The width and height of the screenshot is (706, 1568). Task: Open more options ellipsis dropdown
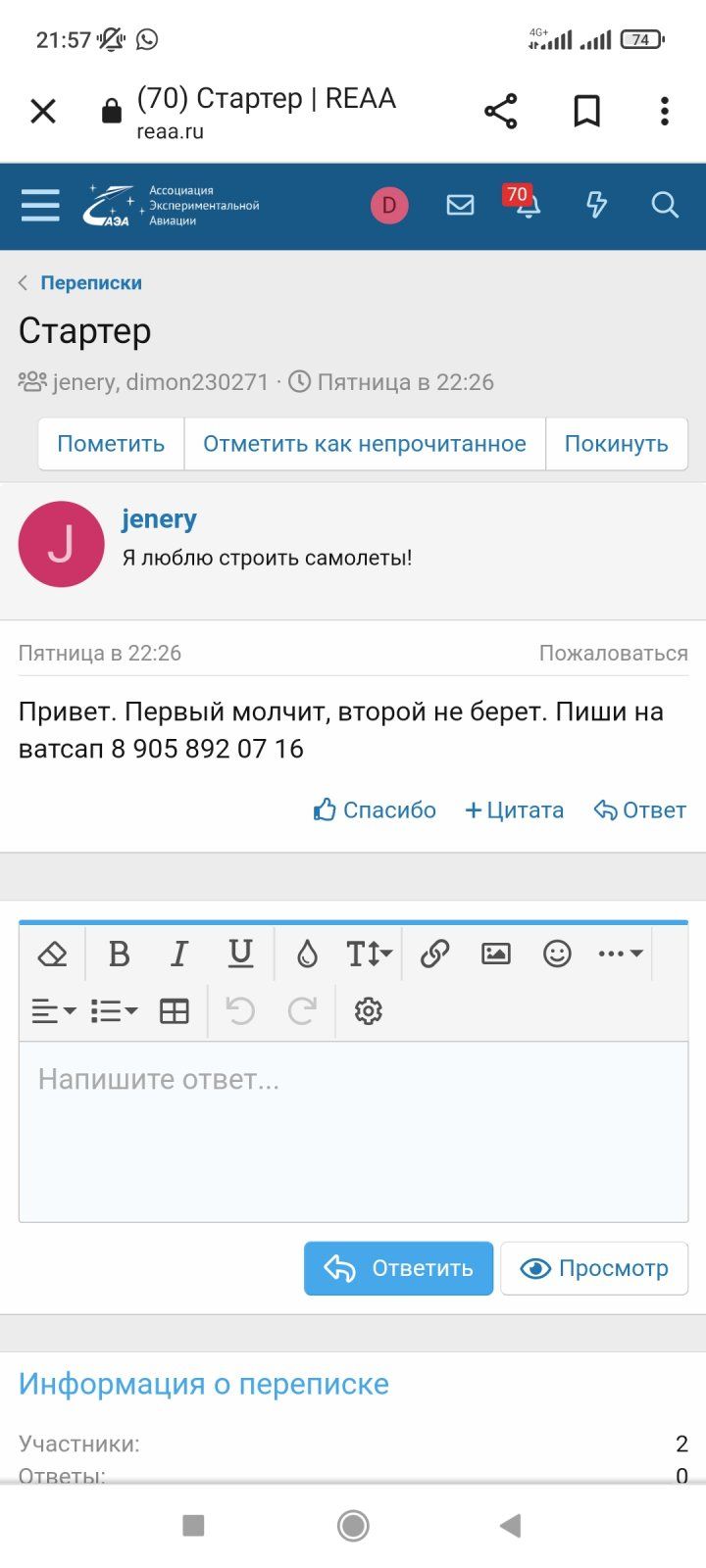[620, 954]
